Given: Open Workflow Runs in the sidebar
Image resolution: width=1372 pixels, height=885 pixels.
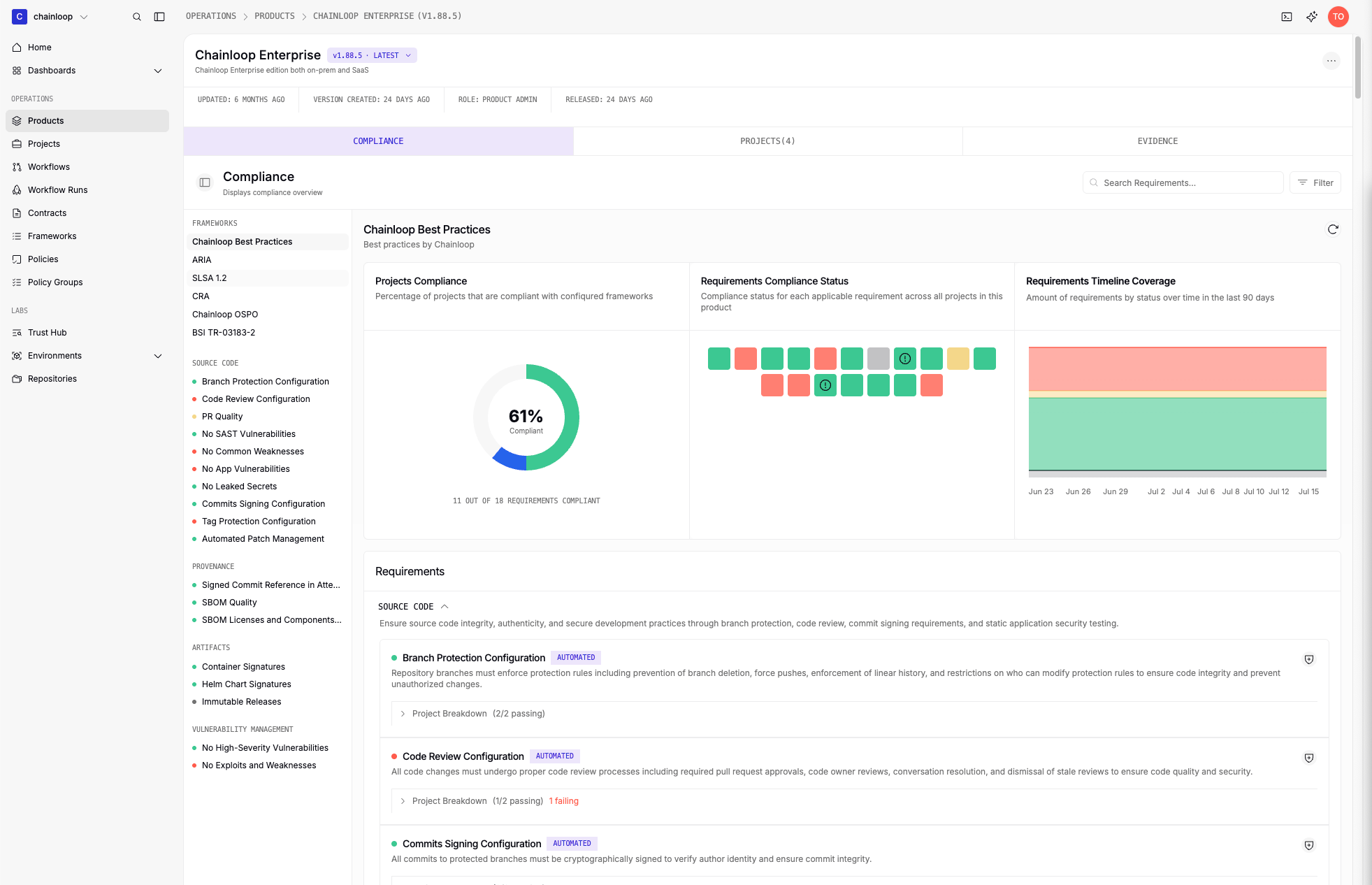Looking at the screenshot, I should coord(87,190).
